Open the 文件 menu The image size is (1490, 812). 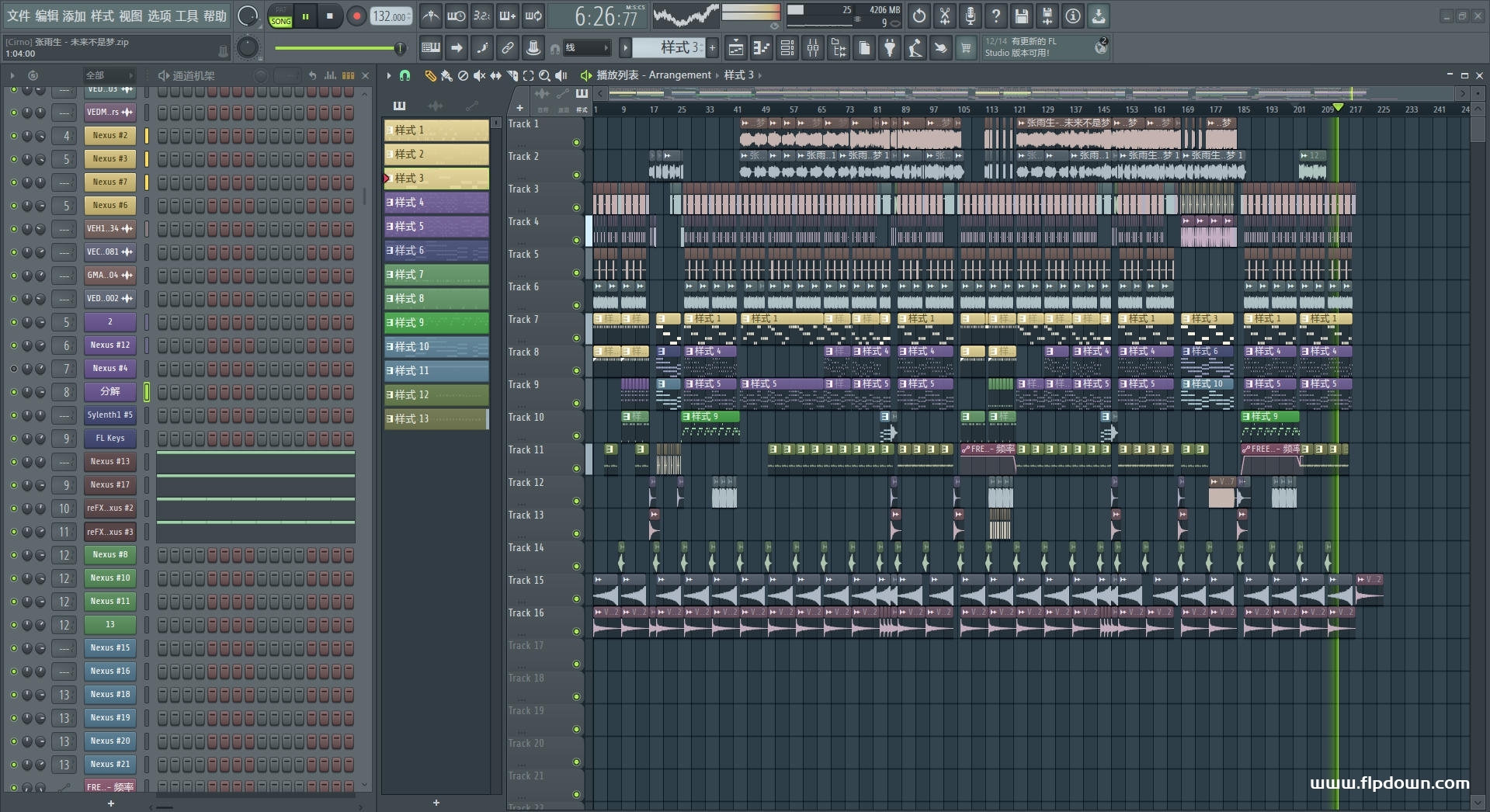click(x=19, y=16)
